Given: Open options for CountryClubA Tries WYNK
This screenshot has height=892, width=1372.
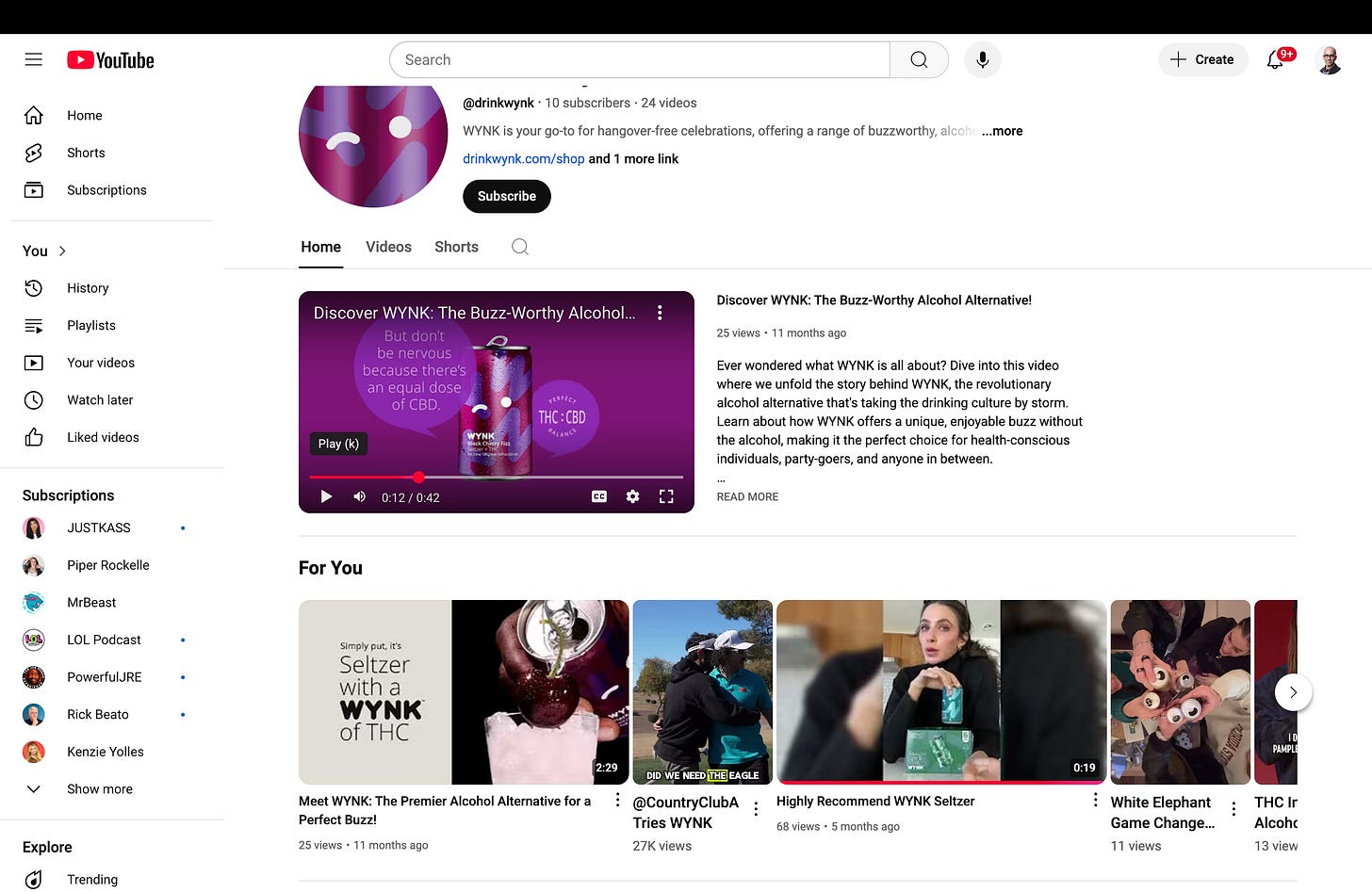Looking at the screenshot, I should click(756, 808).
